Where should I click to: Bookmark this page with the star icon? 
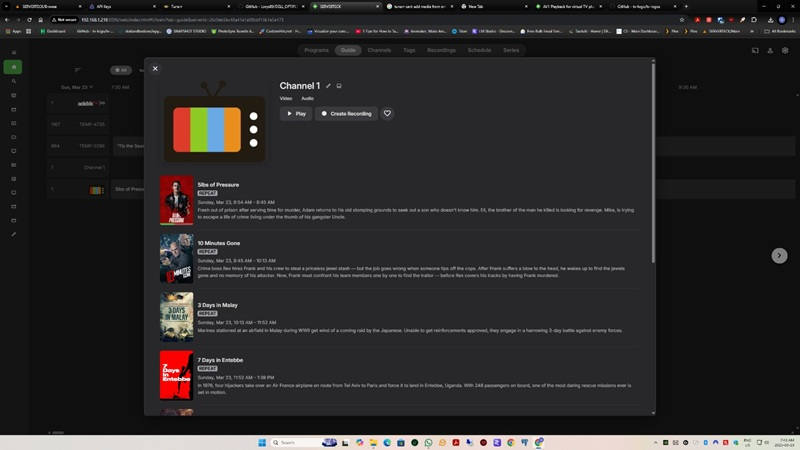682,20
